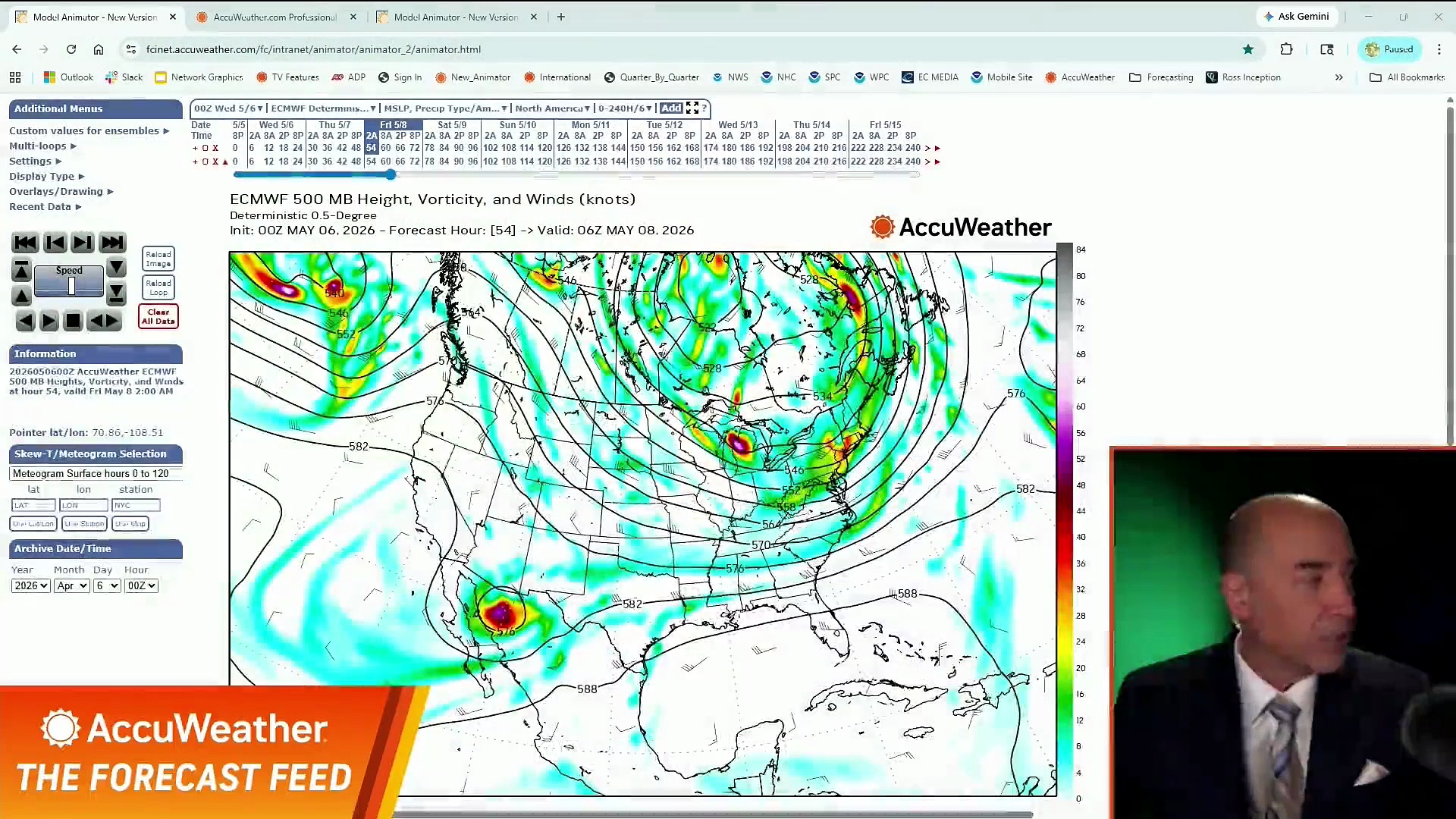Open the 00Z Wed 5/6 run dropdown
The width and height of the screenshot is (1456, 819).
point(228,108)
